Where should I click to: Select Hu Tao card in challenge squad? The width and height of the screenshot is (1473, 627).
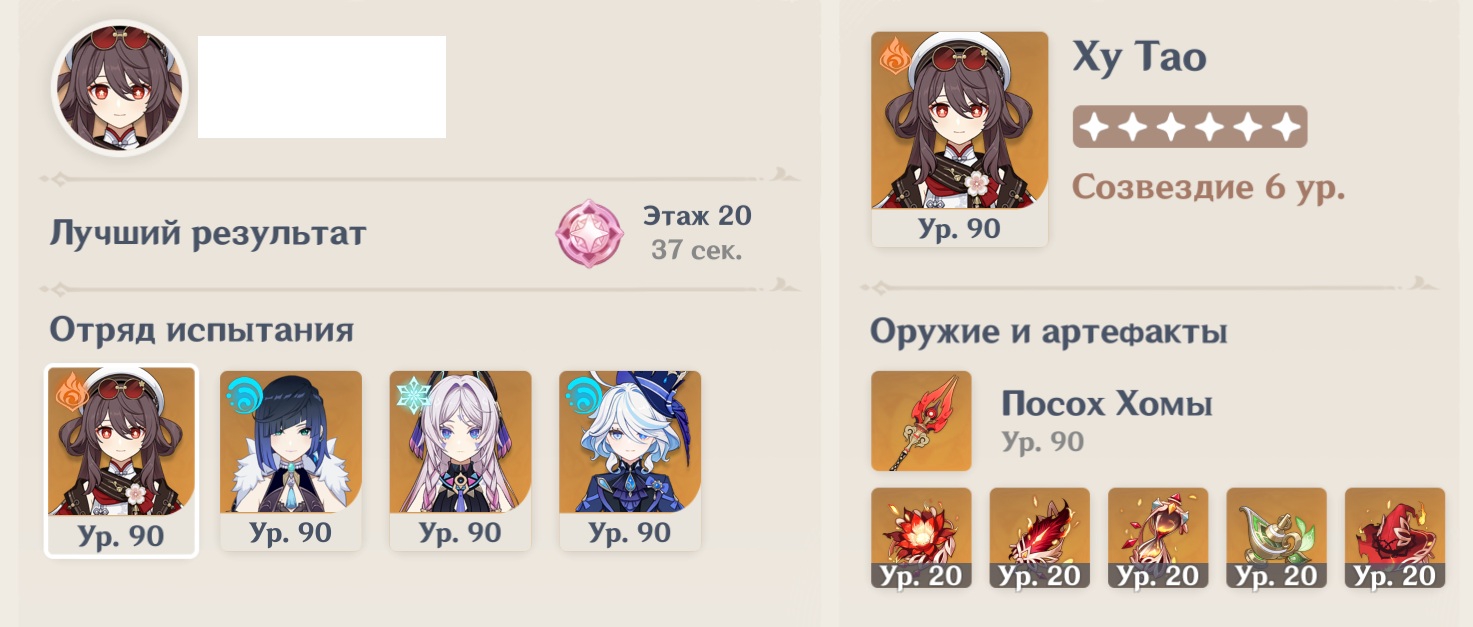coord(121,460)
